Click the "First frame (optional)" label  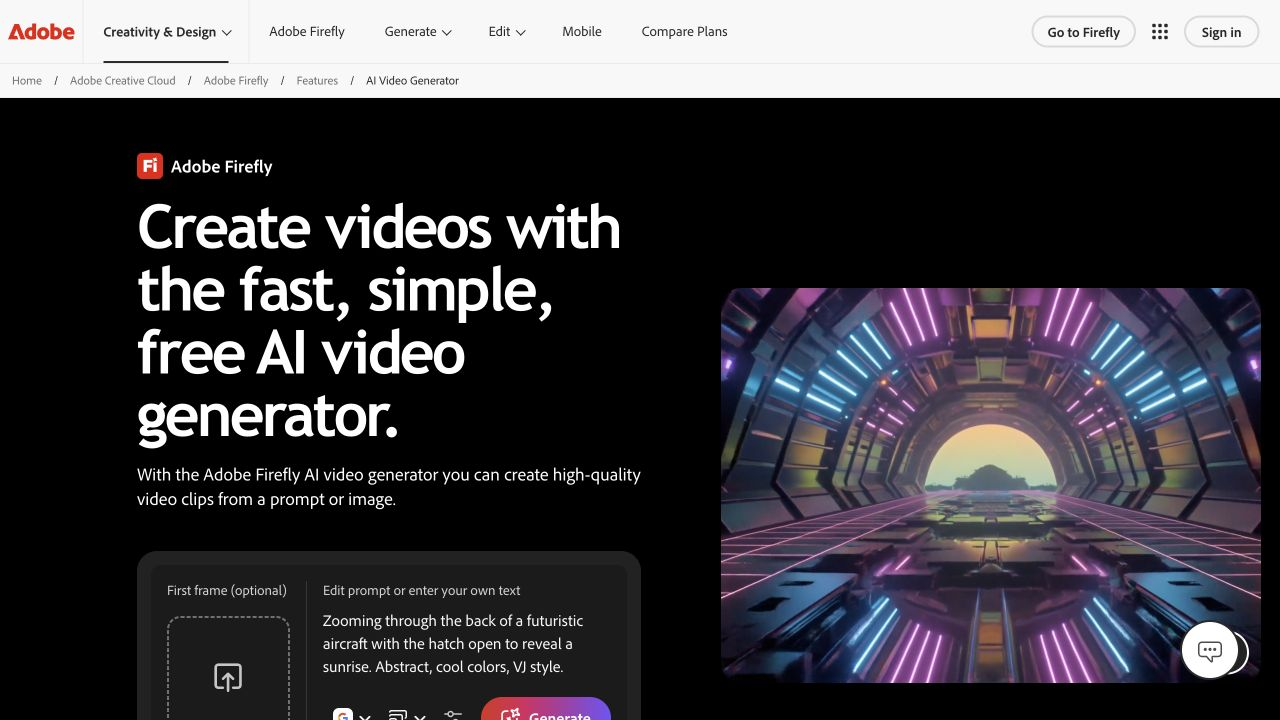[x=227, y=590]
